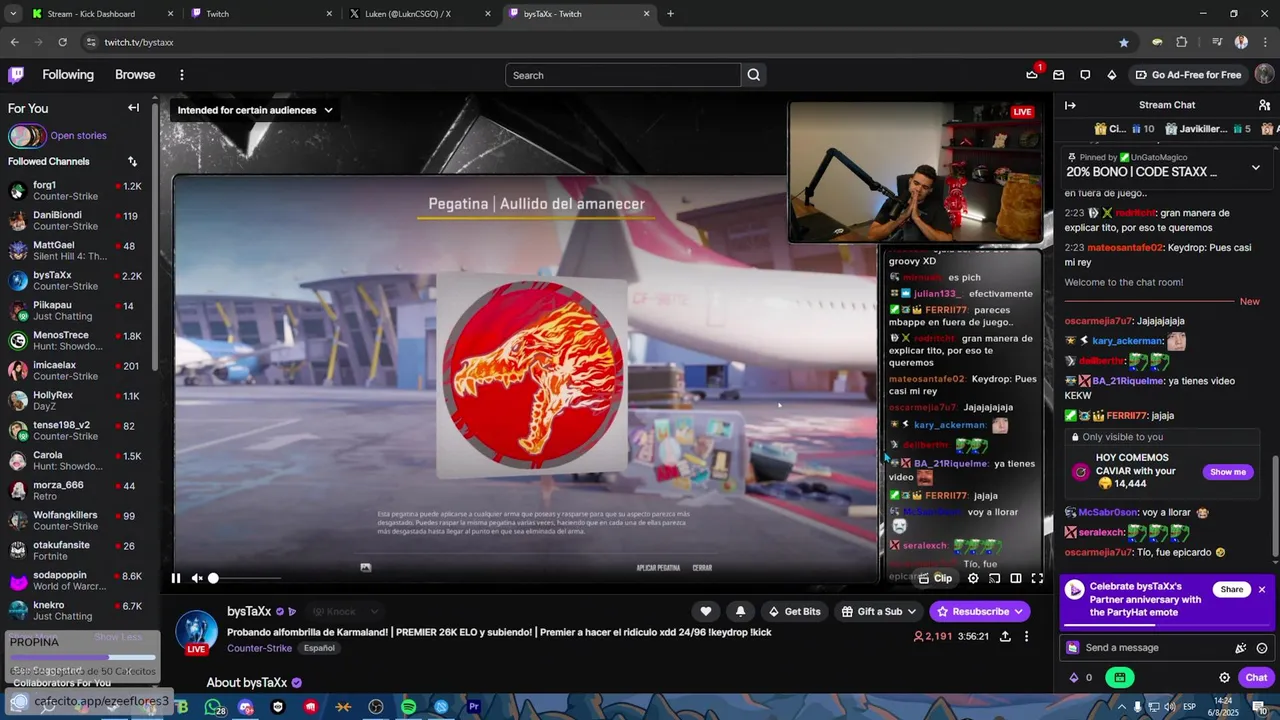The width and height of the screenshot is (1280, 720).
Task: Open Spotify from the taskbar
Action: [x=408, y=707]
